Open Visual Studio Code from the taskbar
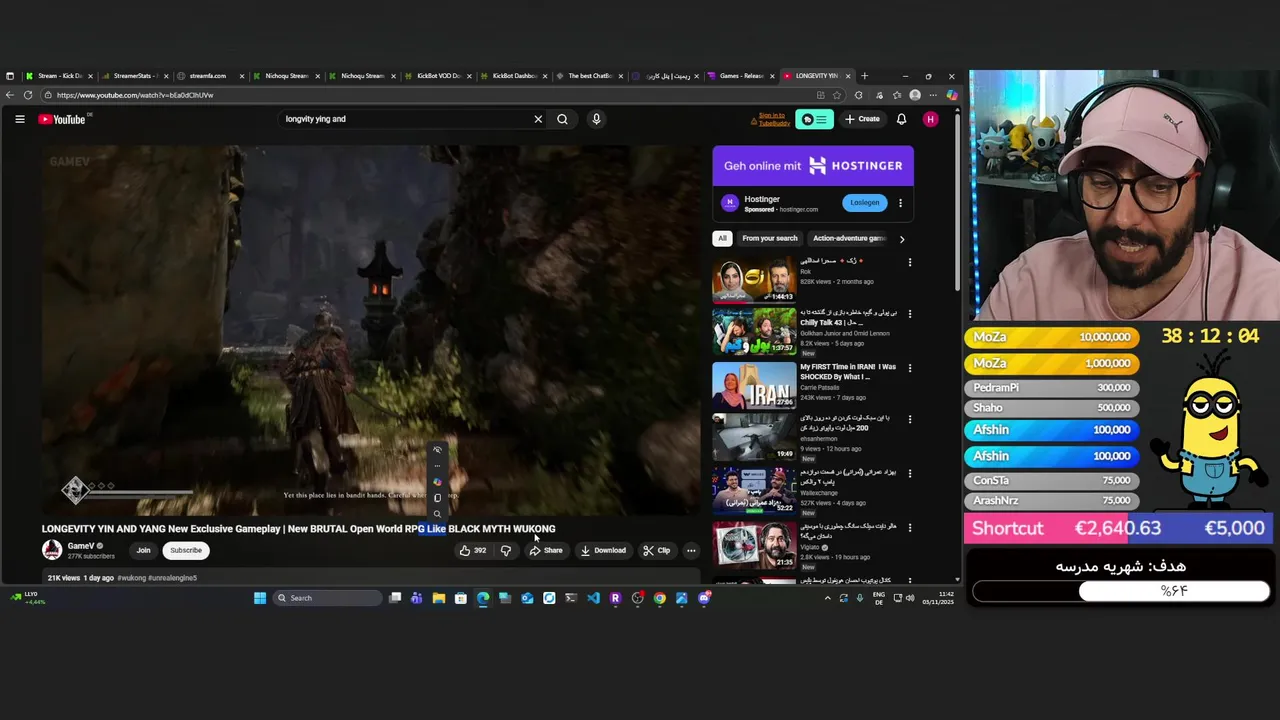This screenshot has width=1280, height=720. tap(593, 598)
